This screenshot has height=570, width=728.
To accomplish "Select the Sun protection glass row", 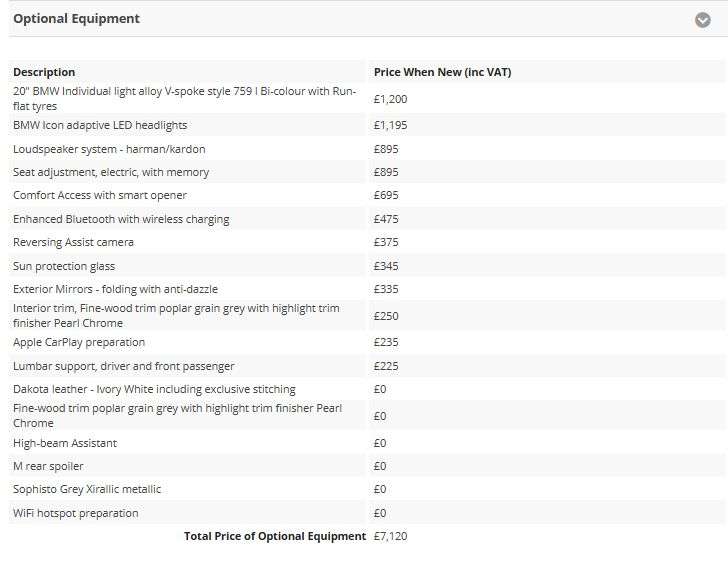I will (x=64, y=266).
